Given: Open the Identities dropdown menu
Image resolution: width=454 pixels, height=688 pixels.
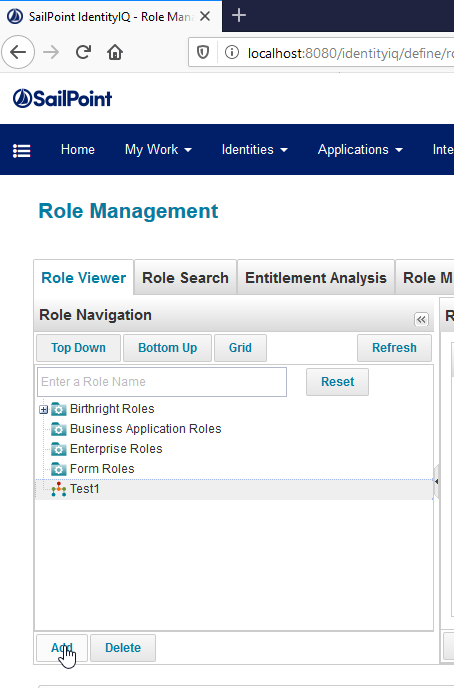Looking at the screenshot, I should coord(255,150).
